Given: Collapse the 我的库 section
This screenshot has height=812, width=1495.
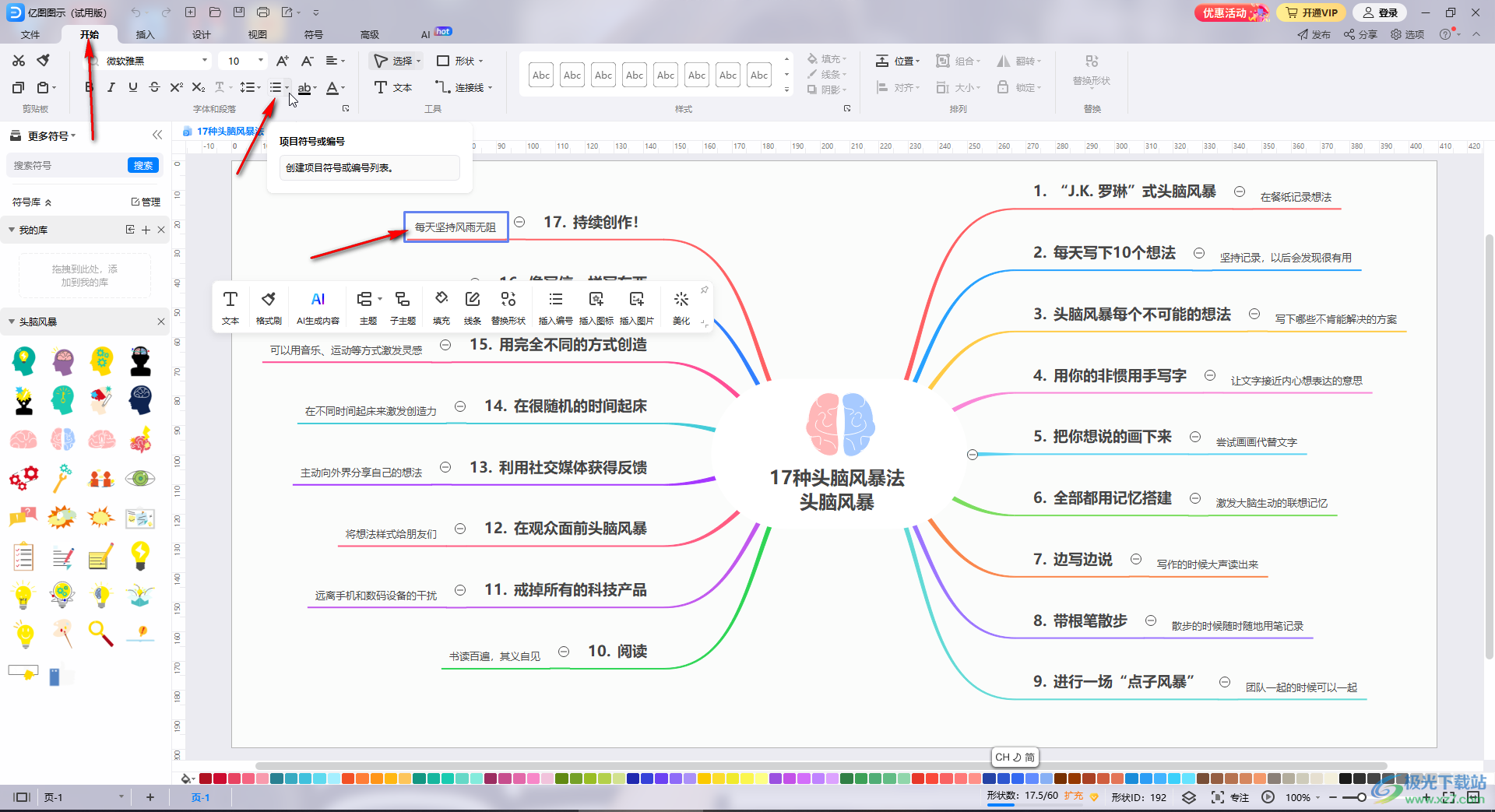Looking at the screenshot, I should pos(12,230).
